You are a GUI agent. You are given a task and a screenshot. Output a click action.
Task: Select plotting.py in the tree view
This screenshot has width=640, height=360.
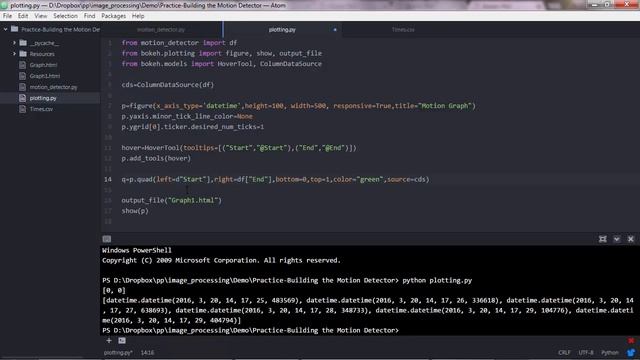click(x=43, y=98)
